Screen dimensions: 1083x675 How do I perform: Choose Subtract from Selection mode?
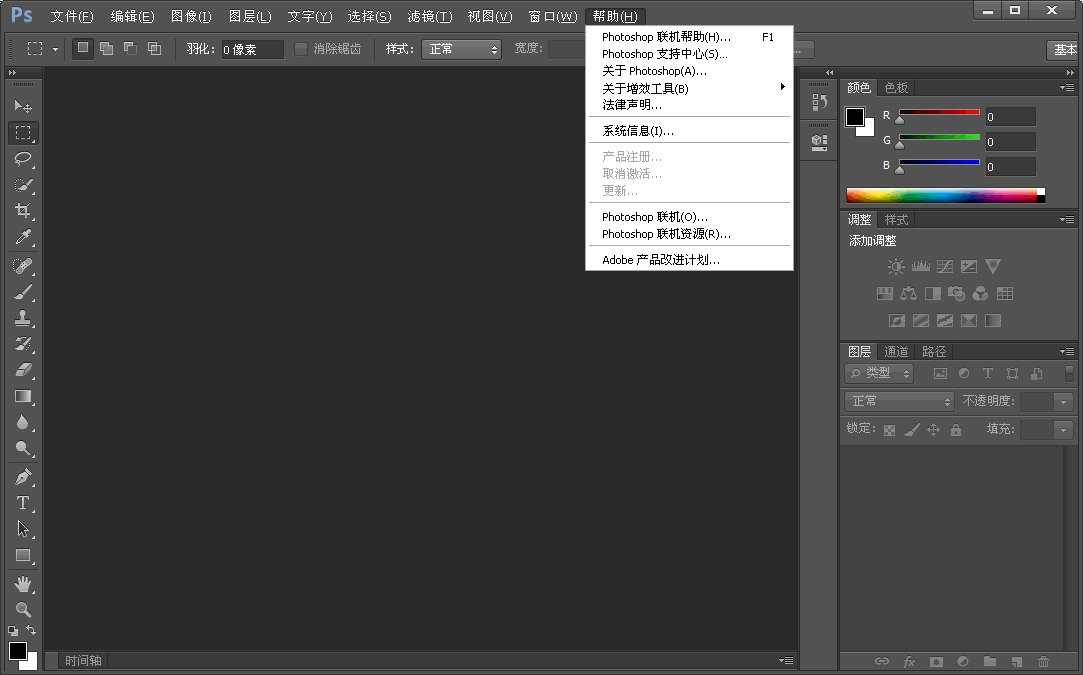click(130, 48)
